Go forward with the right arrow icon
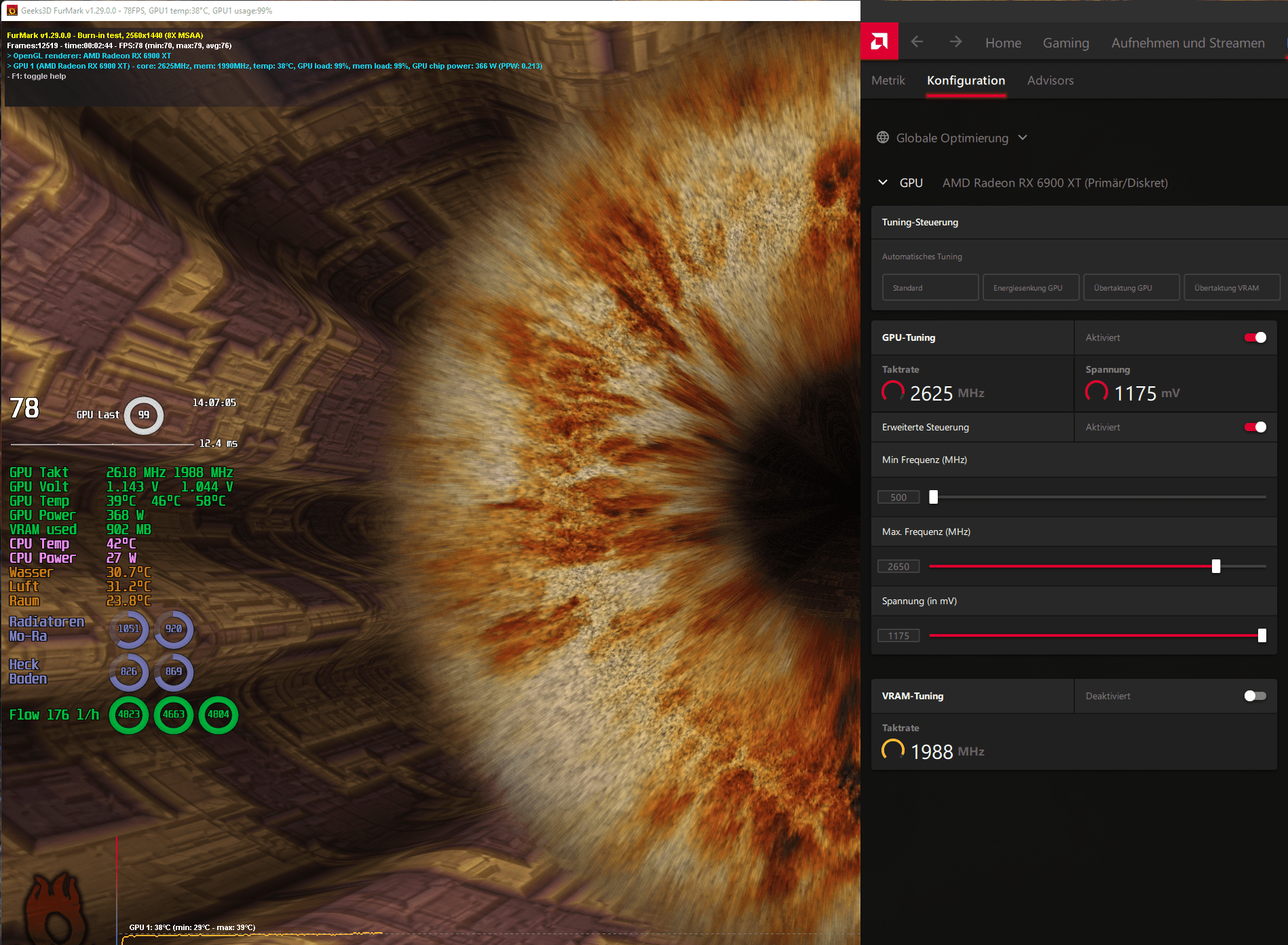Viewport: 1288px width, 945px height. click(955, 42)
